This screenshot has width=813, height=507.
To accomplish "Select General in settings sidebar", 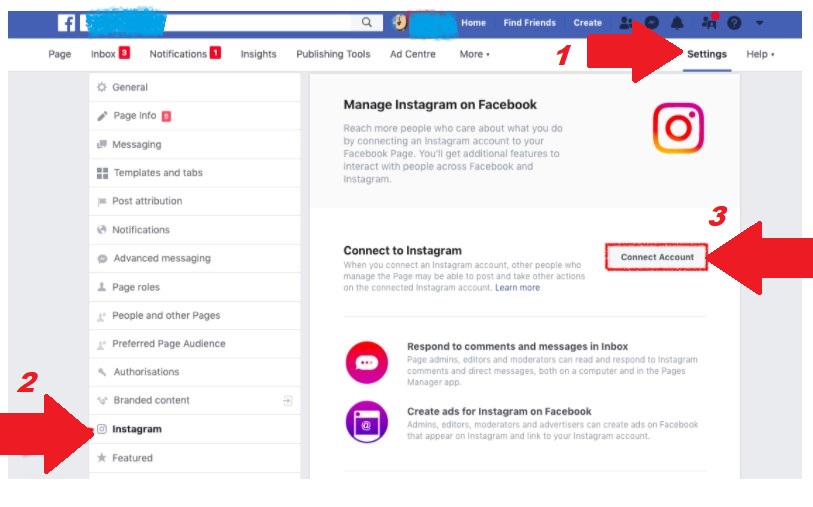I will point(194,87).
